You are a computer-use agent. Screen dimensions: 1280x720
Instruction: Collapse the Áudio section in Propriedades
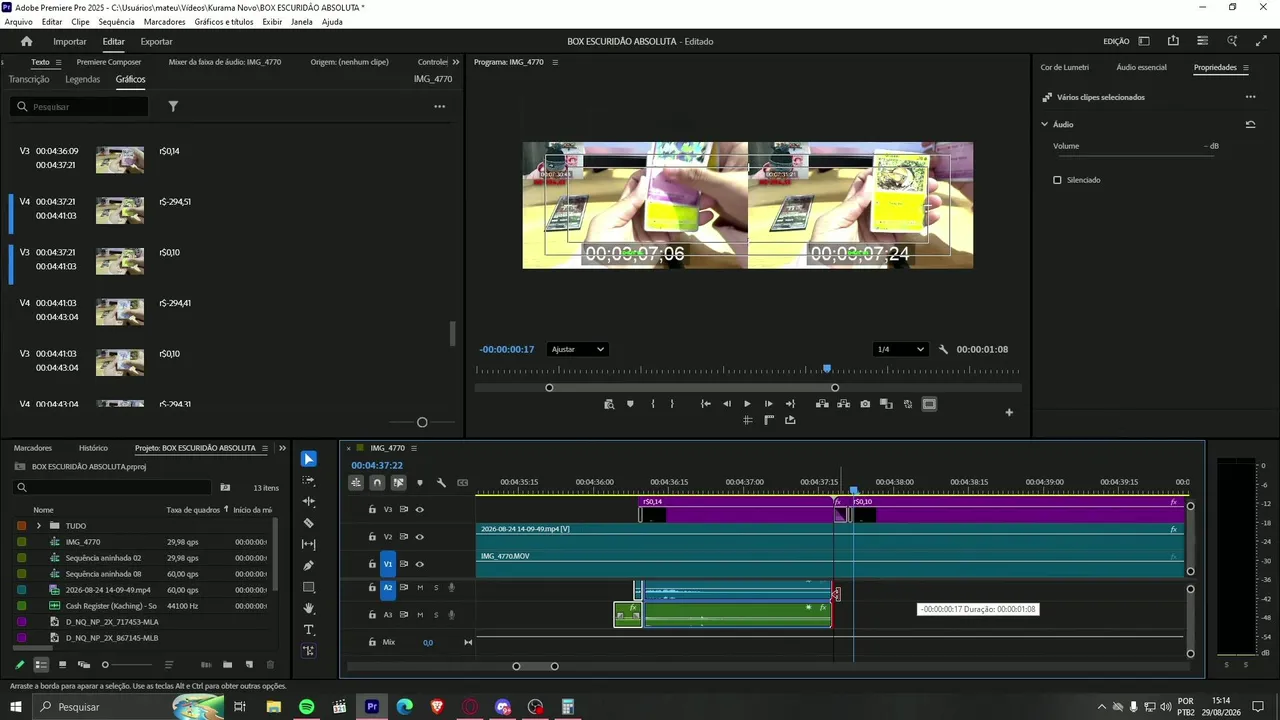point(1045,124)
